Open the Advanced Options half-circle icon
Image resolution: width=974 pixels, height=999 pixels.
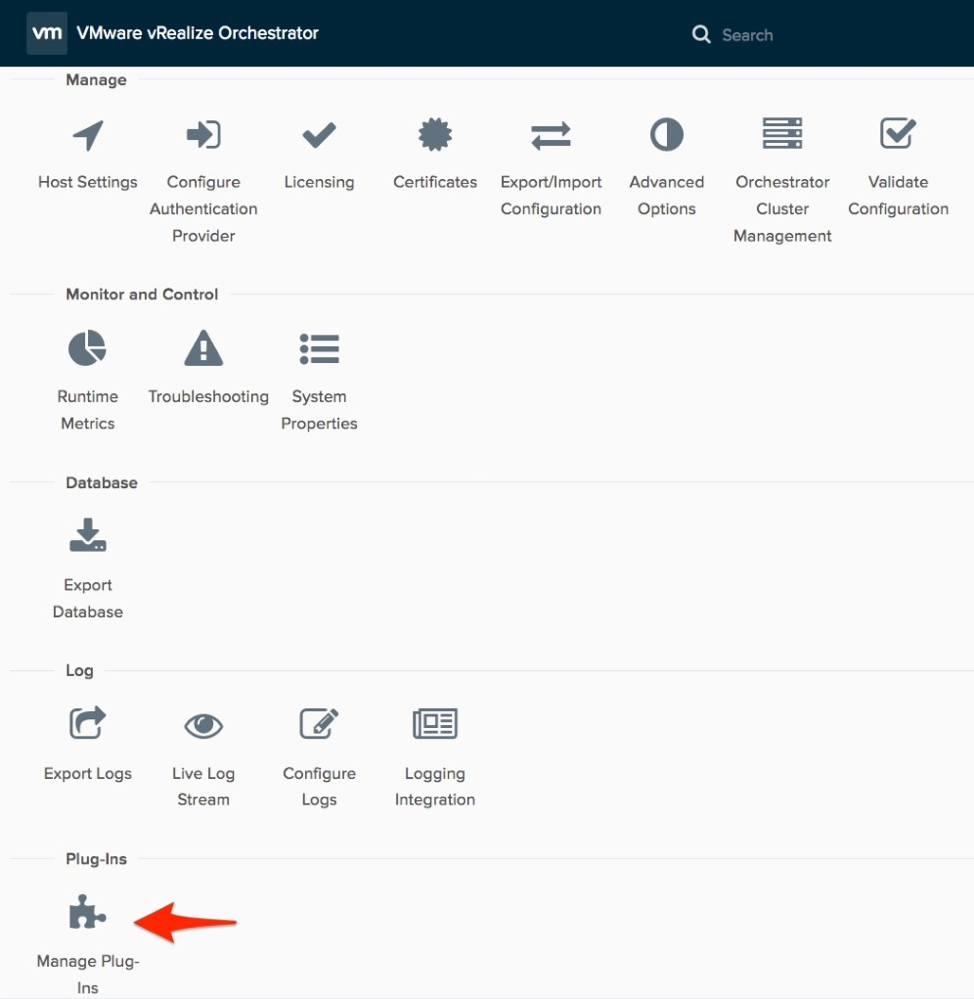click(666, 135)
